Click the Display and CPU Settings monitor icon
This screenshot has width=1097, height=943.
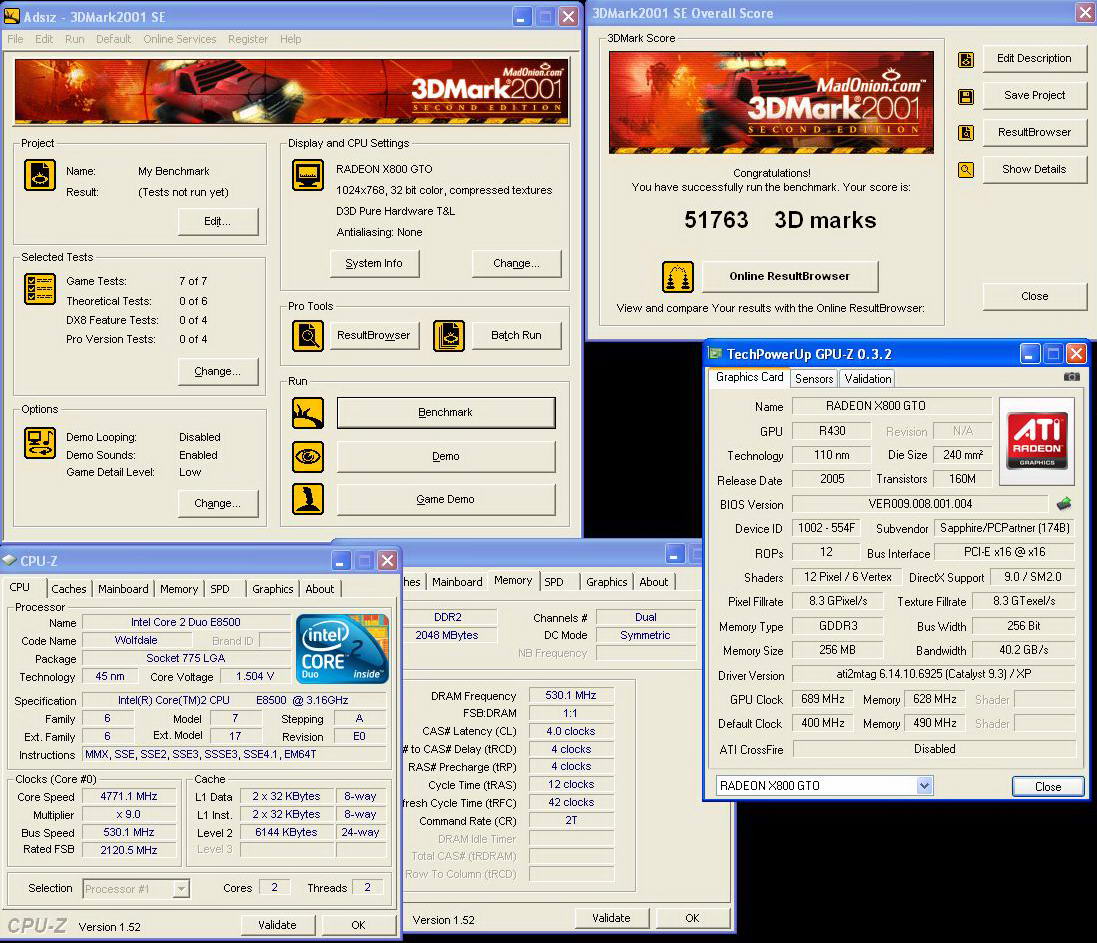(308, 175)
